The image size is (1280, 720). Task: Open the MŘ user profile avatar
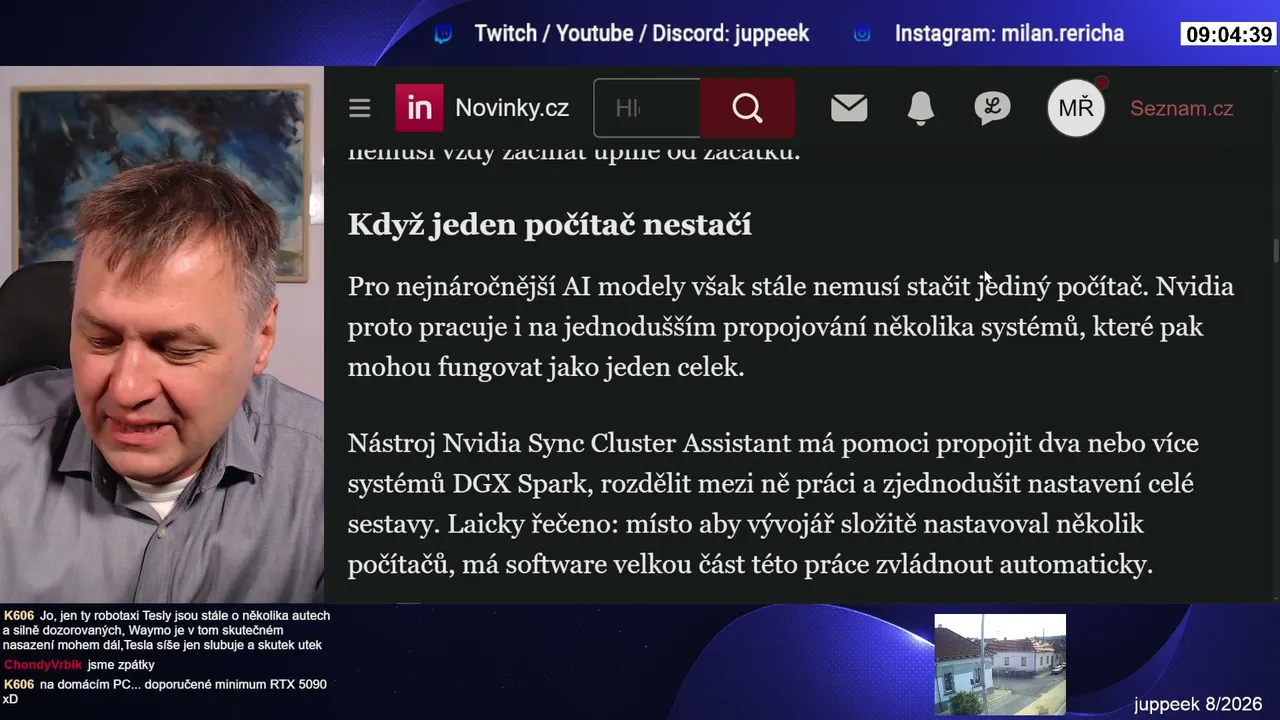1076,108
